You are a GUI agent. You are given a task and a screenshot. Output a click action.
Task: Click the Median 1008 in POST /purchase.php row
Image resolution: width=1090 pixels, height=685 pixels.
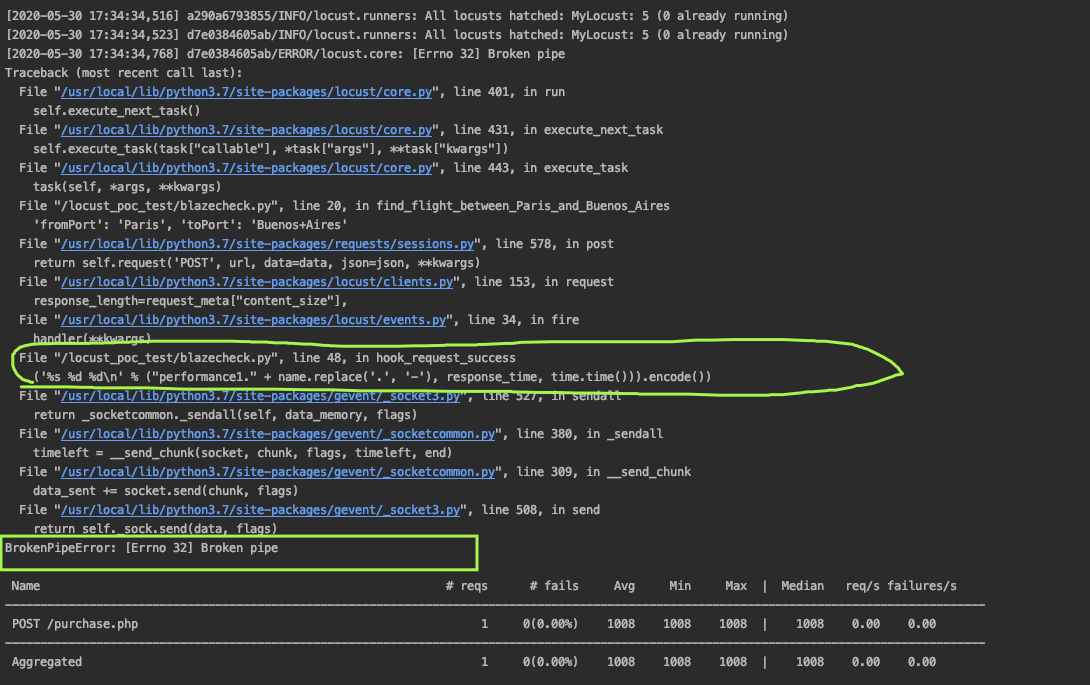(810, 624)
